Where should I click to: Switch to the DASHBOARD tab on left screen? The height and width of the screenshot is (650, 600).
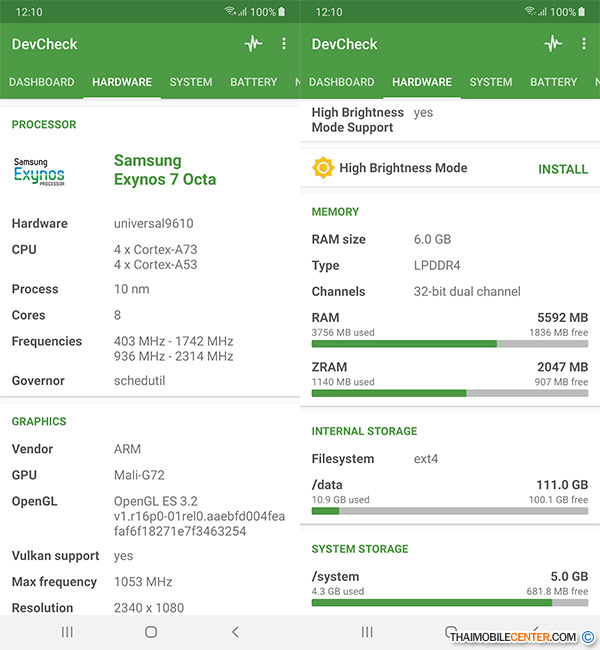coord(42,82)
